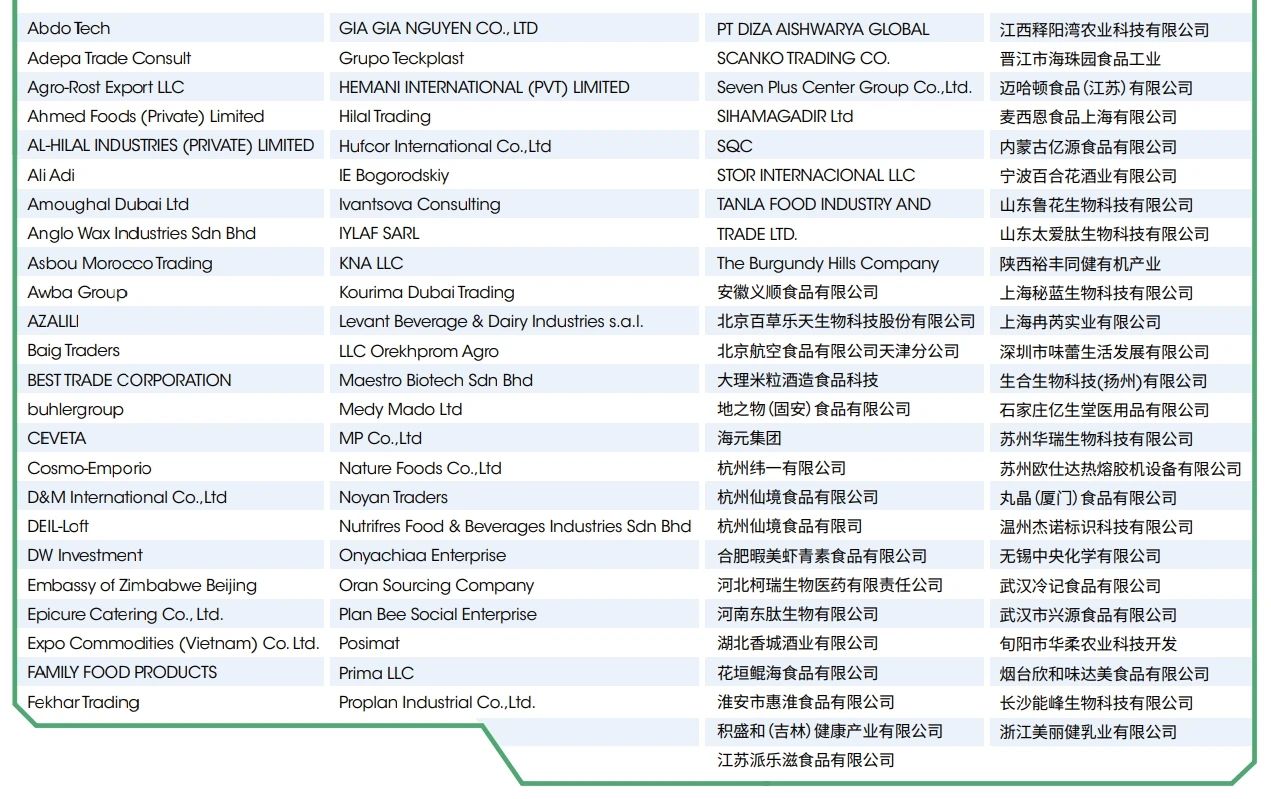
Task: Click 'Seven Plus Center Group Co.,Ltd.'
Action: (x=844, y=87)
